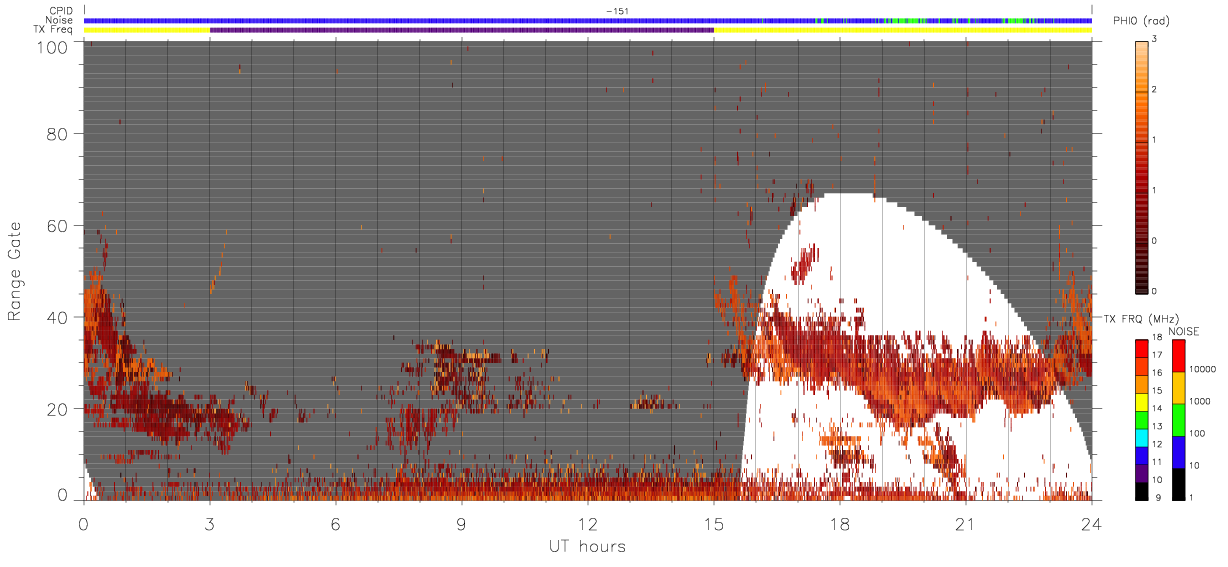Click the 20 tick label on the Range Gate axis
The image size is (1228, 567).
pos(57,409)
